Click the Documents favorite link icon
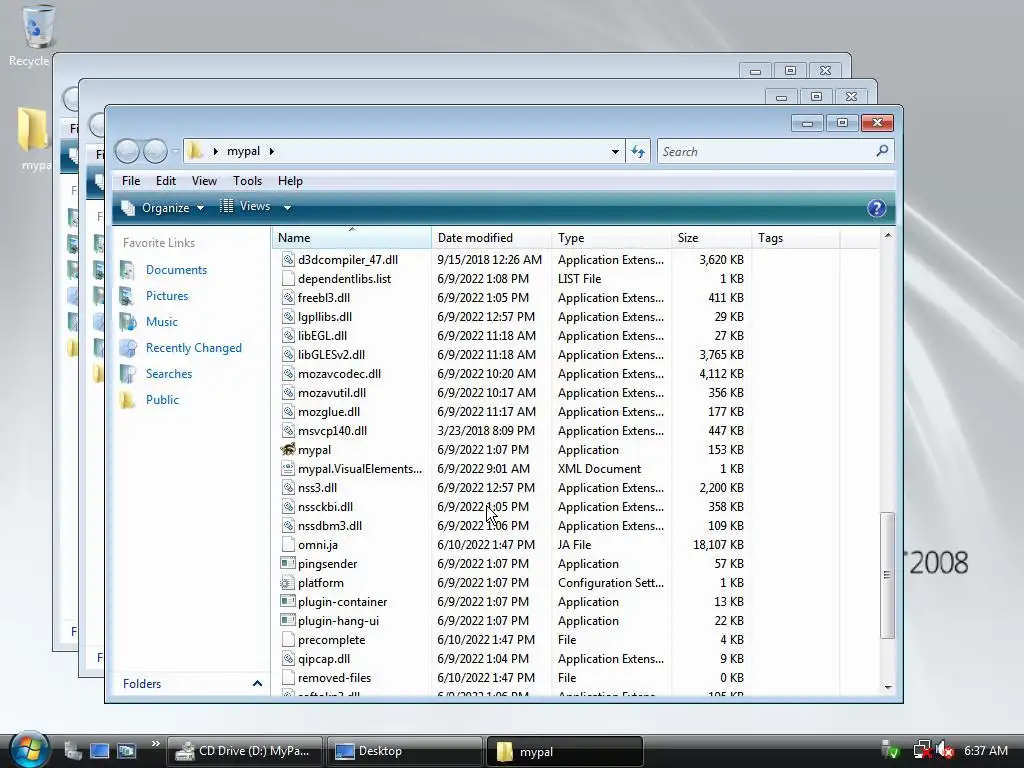The image size is (1024, 768). [x=128, y=270]
